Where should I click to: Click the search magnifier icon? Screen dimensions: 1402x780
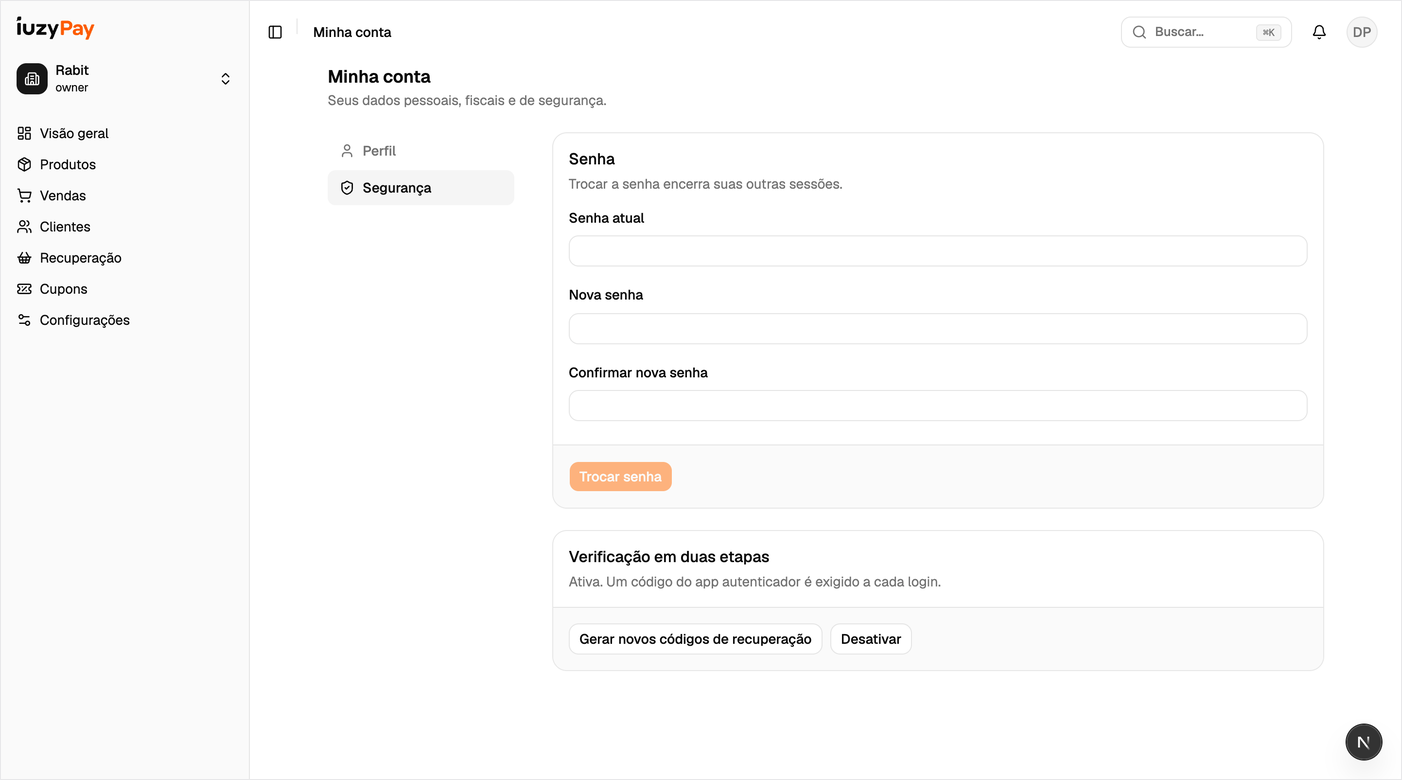tap(1139, 32)
